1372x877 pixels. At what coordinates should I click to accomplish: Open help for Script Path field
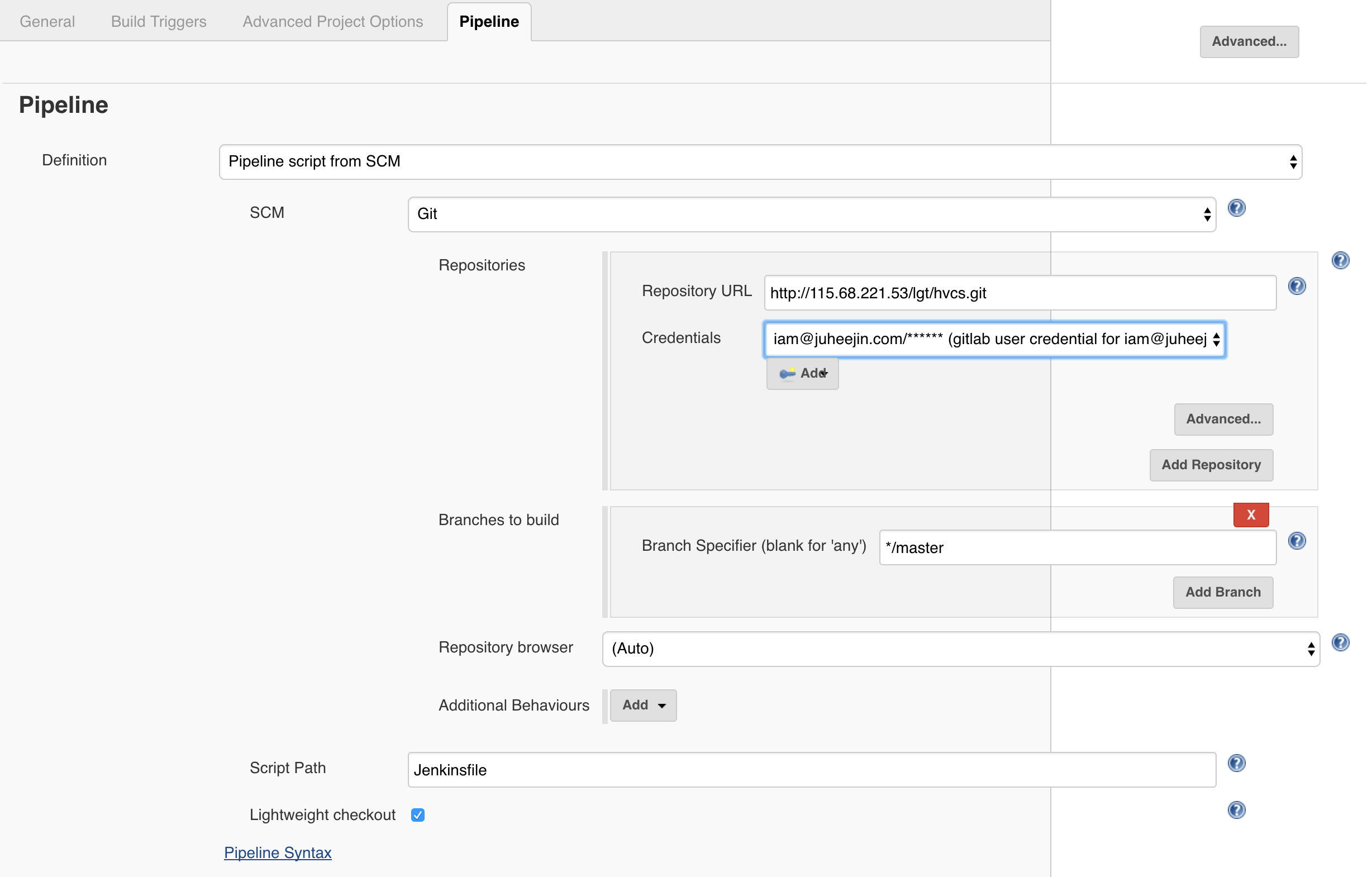[1236, 762]
